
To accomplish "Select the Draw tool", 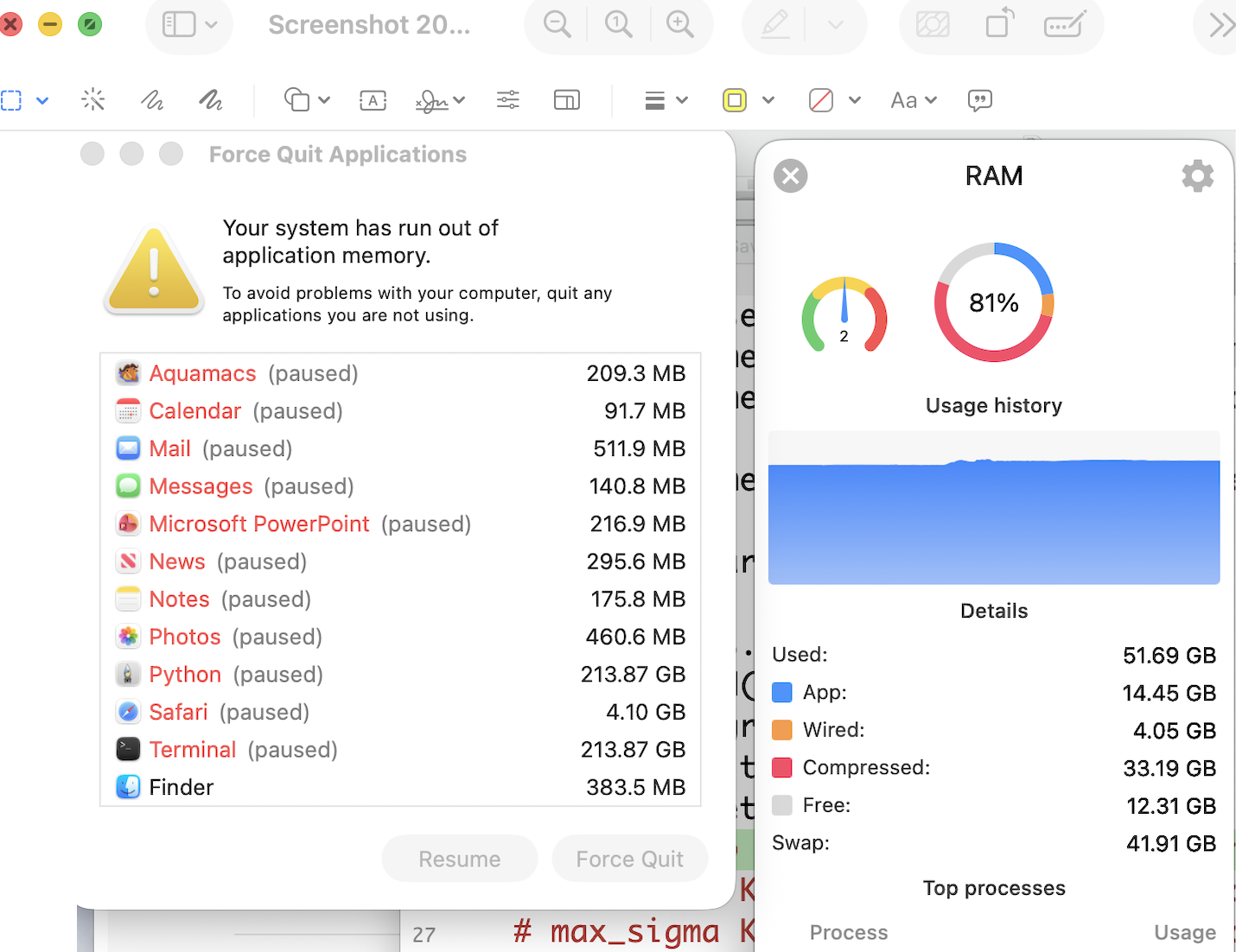I will (x=211, y=100).
